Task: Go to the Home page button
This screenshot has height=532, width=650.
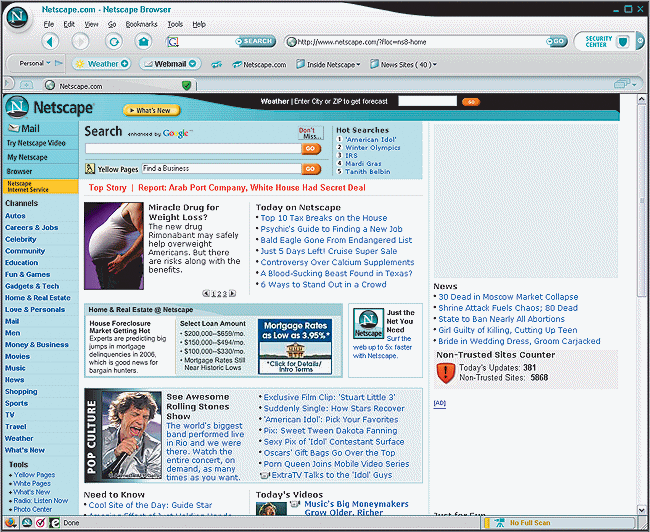Action: (x=143, y=41)
